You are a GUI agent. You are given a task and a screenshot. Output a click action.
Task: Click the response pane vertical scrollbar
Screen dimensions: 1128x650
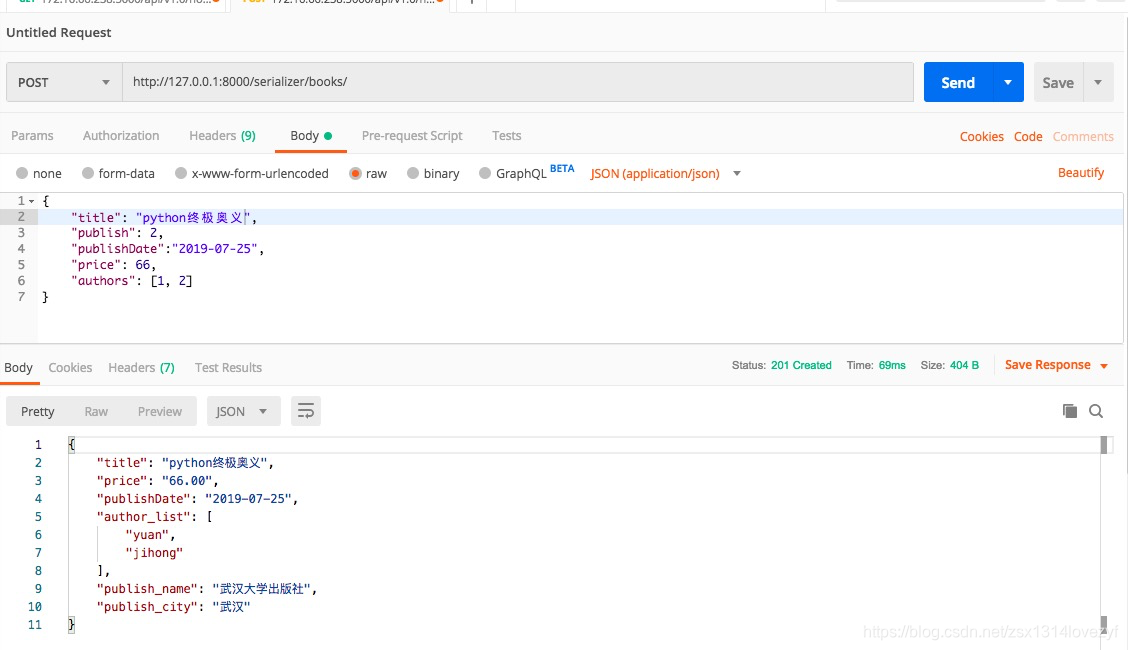[x=1104, y=534]
